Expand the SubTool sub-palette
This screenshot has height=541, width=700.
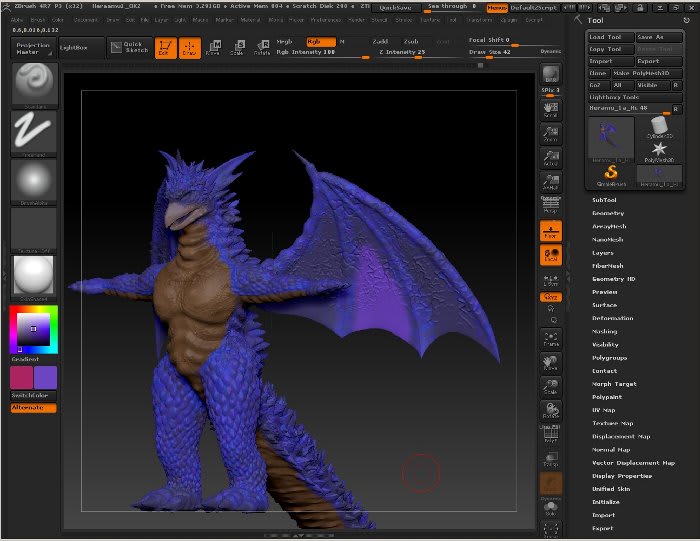[x=604, y=200]
